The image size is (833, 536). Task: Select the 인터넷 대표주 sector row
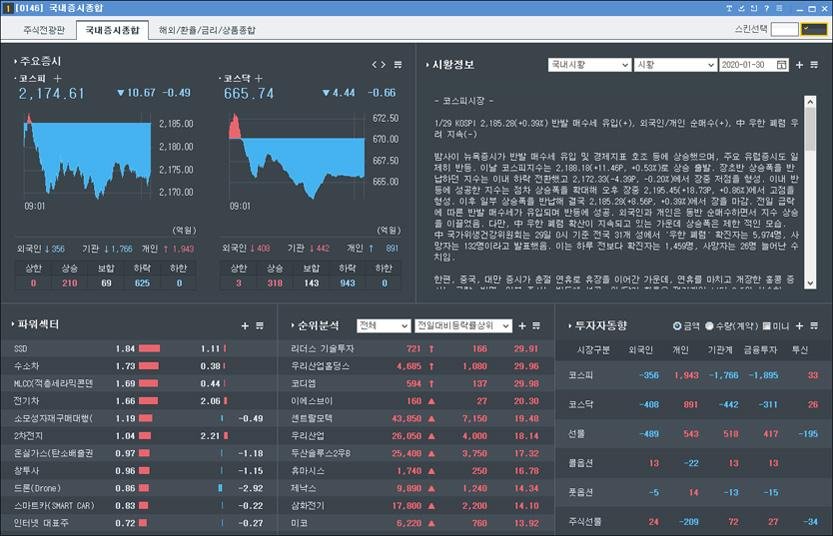coord(139,523)
